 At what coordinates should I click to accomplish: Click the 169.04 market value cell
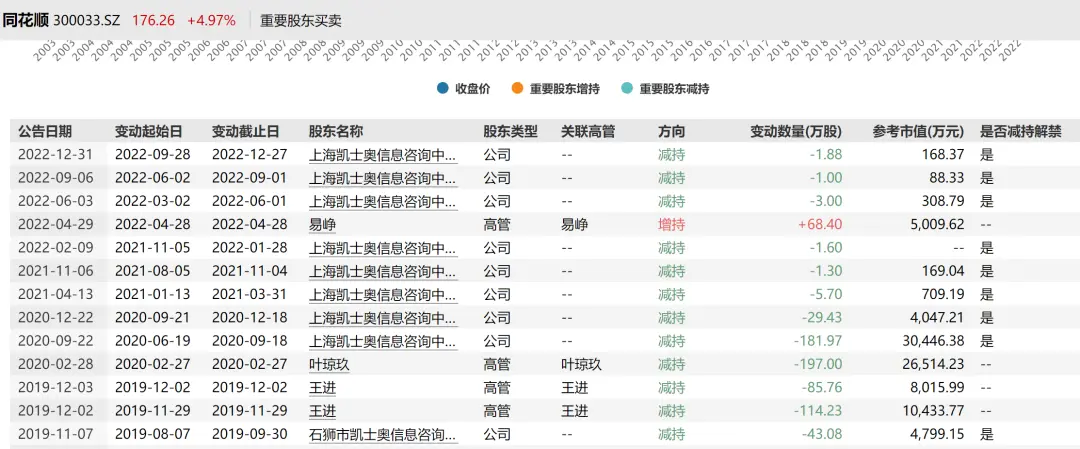pos(944,271)
